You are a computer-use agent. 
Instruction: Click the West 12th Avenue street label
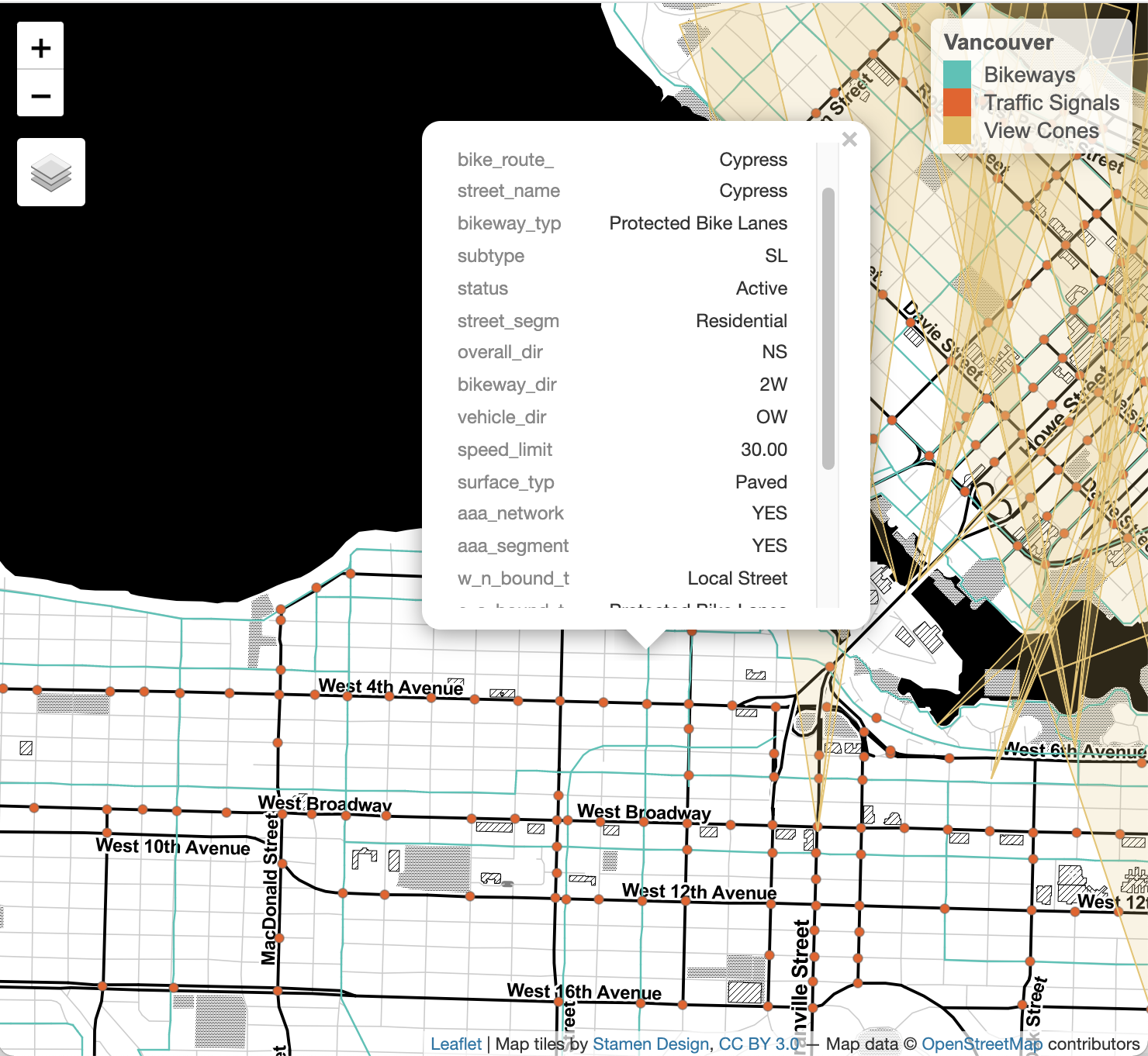coord(699,892)
